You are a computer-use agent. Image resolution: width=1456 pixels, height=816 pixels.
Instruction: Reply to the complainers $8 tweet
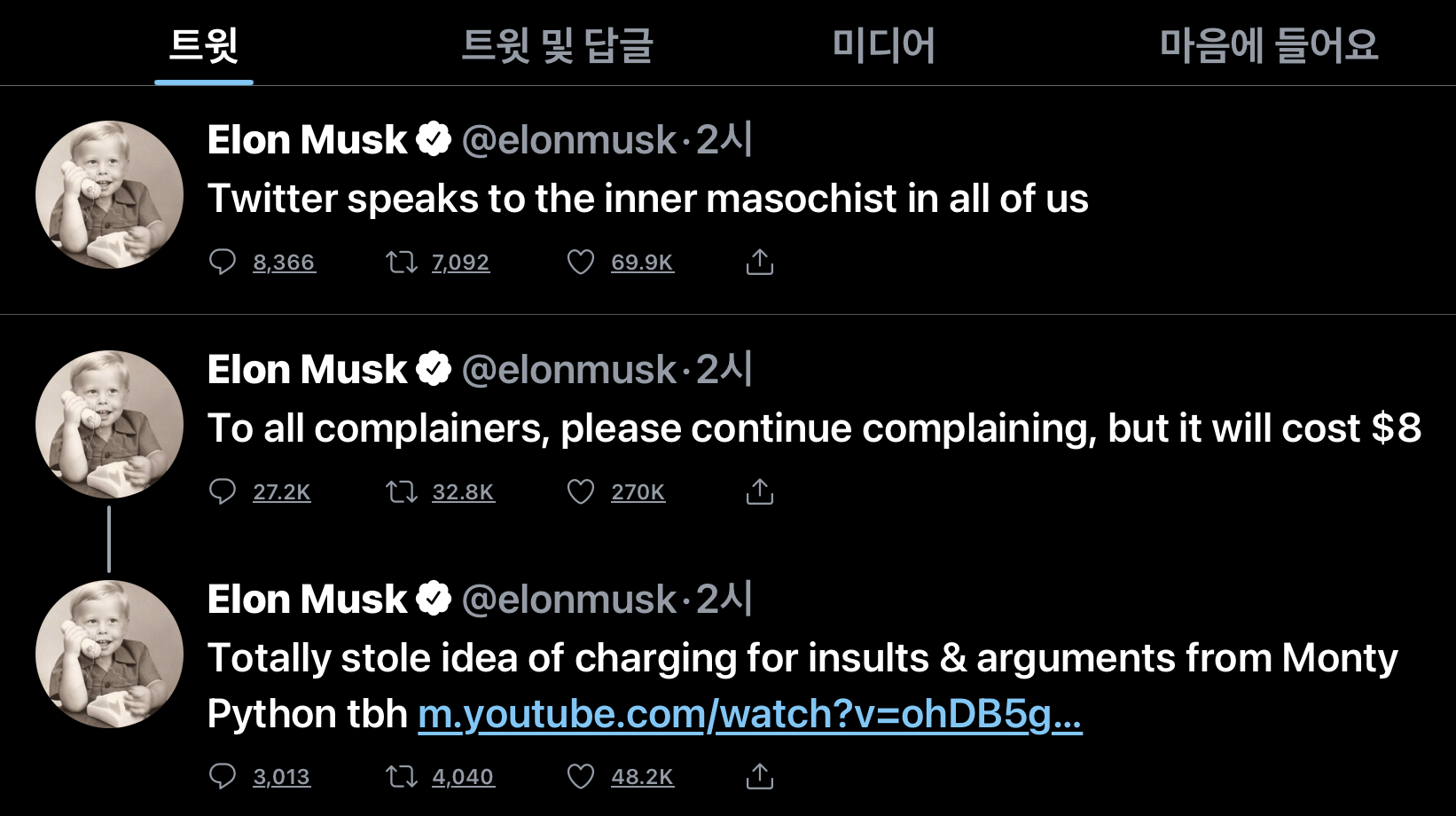pyautogui.click(x=222, y=491)
